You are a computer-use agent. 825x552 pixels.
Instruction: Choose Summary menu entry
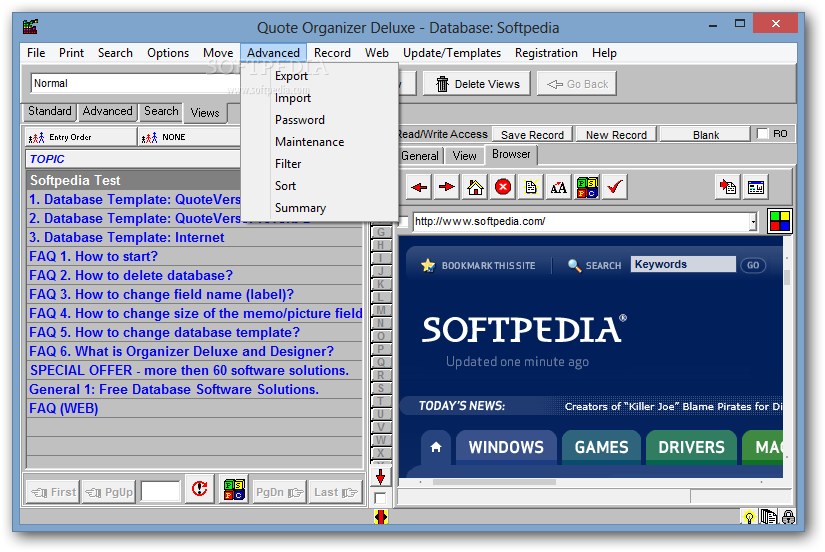300,208
